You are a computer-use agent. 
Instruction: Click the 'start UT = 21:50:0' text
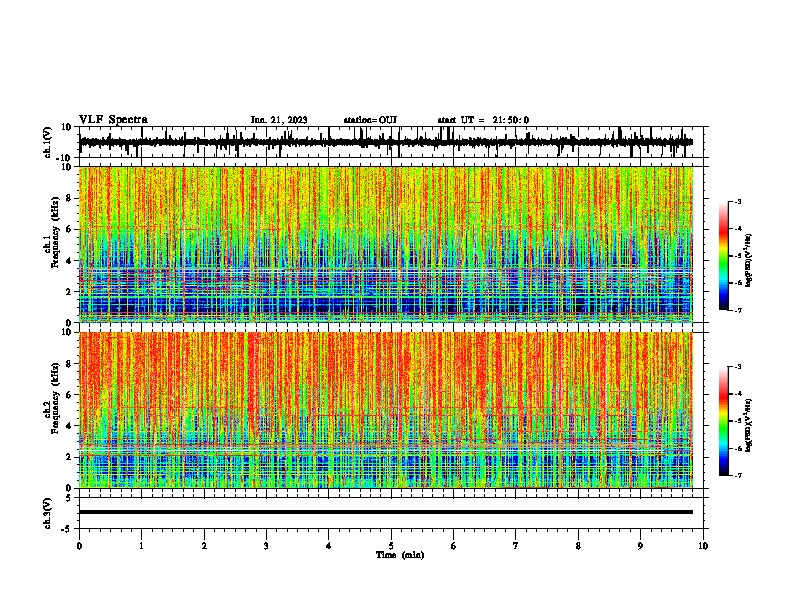point(483,120)
